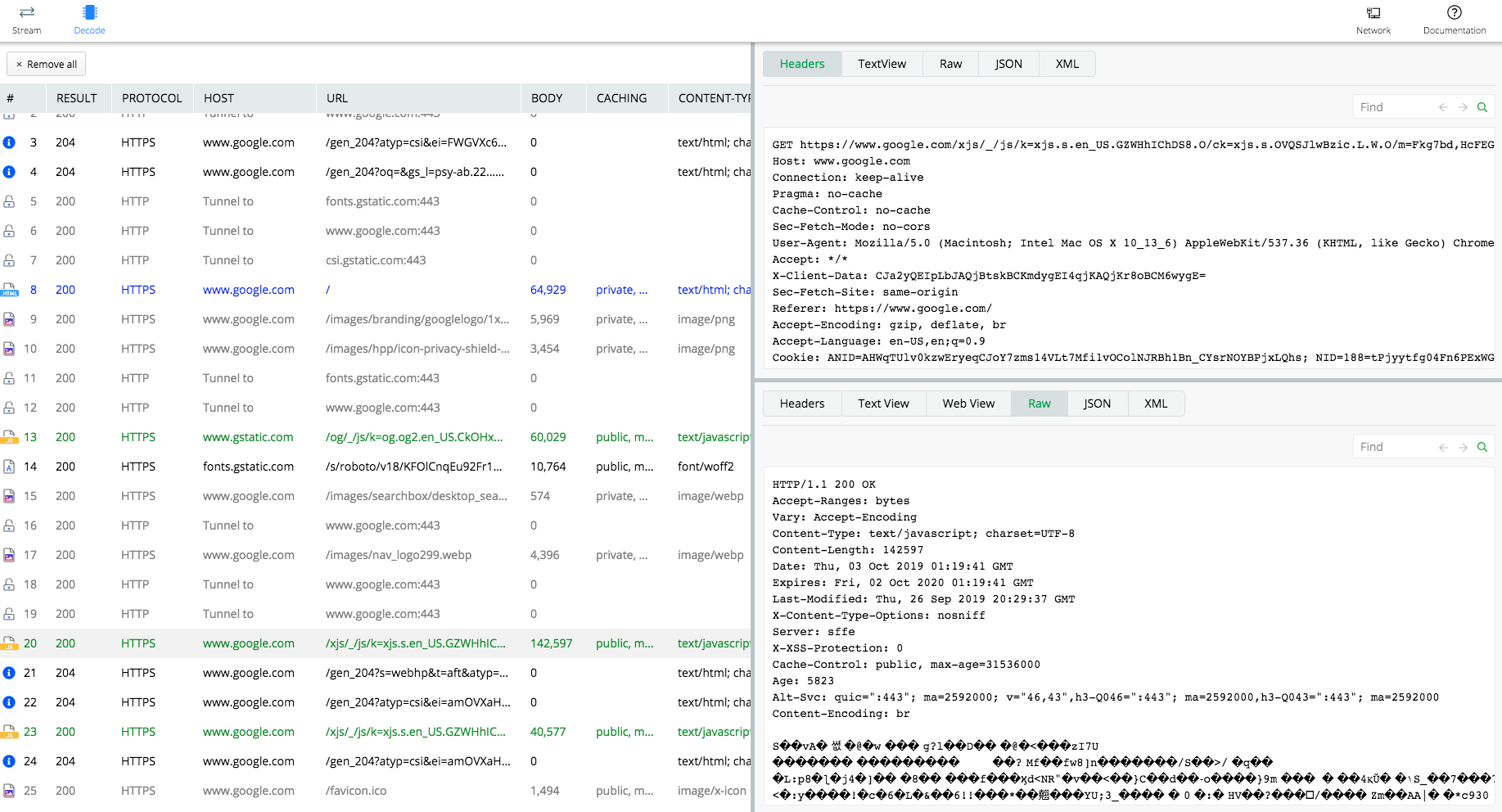Select session 8 www.google.com row
The width and height of the screenshot is (1502, 812).
[248, 290]
